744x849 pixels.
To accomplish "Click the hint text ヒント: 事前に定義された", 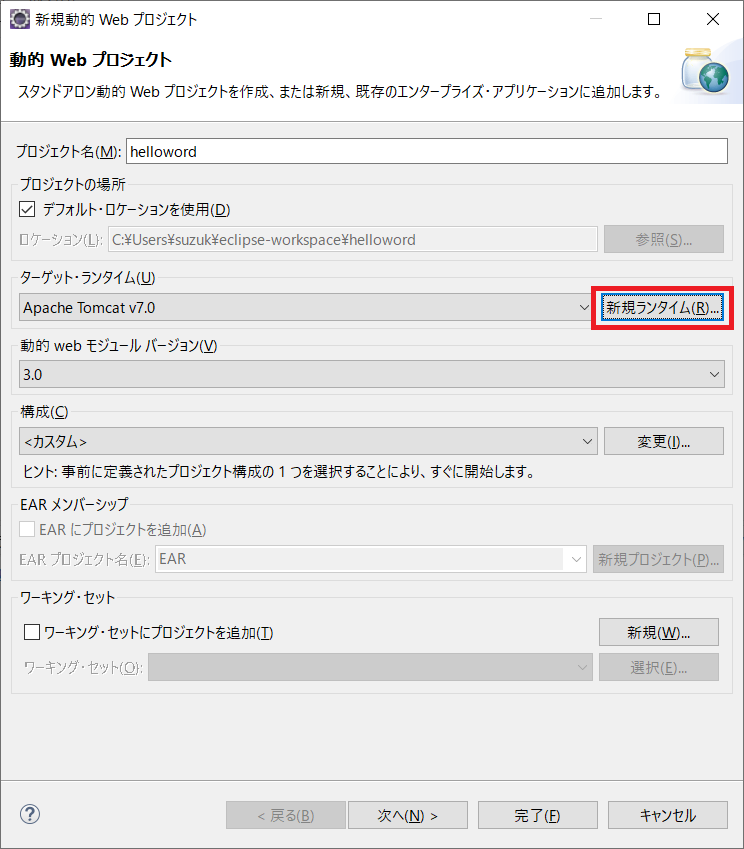I will point(278,472).
